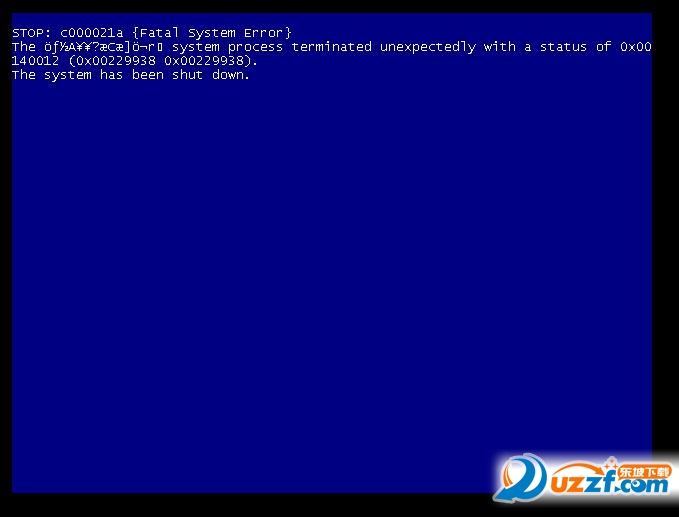This screenshot has width=679, height=517.
Task: Click the '0x00' at the line end
Action: (636, 47)
